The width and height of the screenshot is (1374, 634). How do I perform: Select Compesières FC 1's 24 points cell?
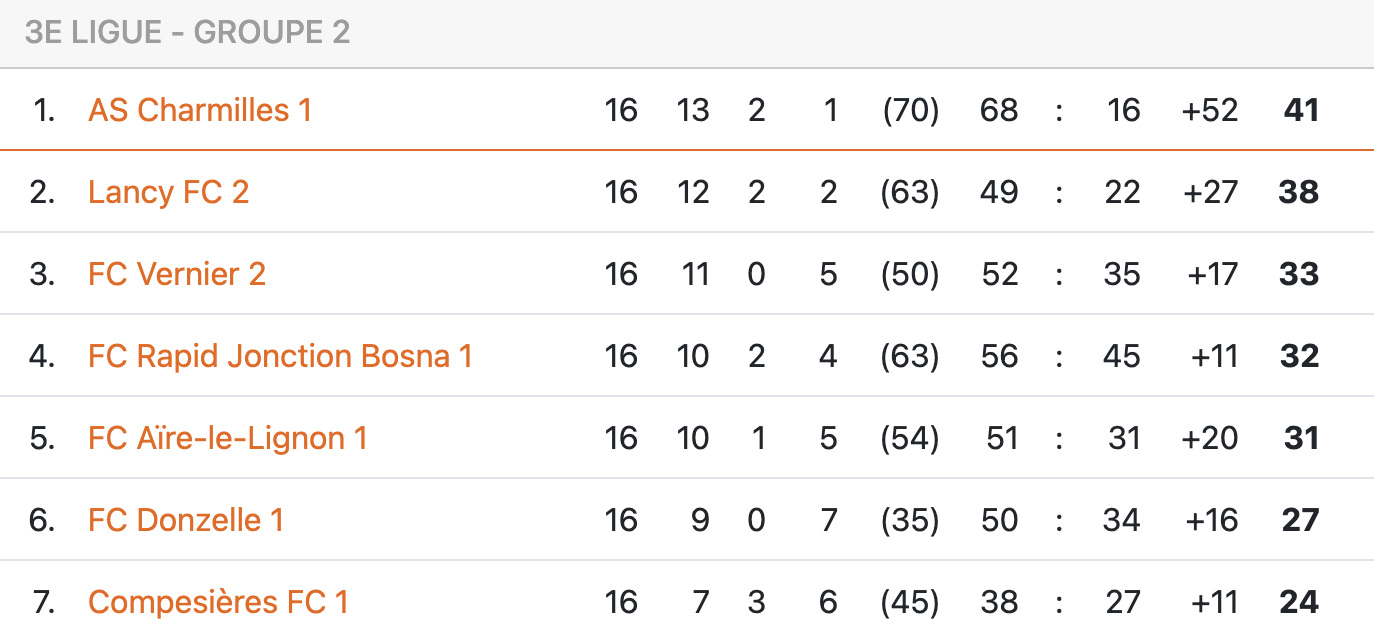coord(1299,602)
